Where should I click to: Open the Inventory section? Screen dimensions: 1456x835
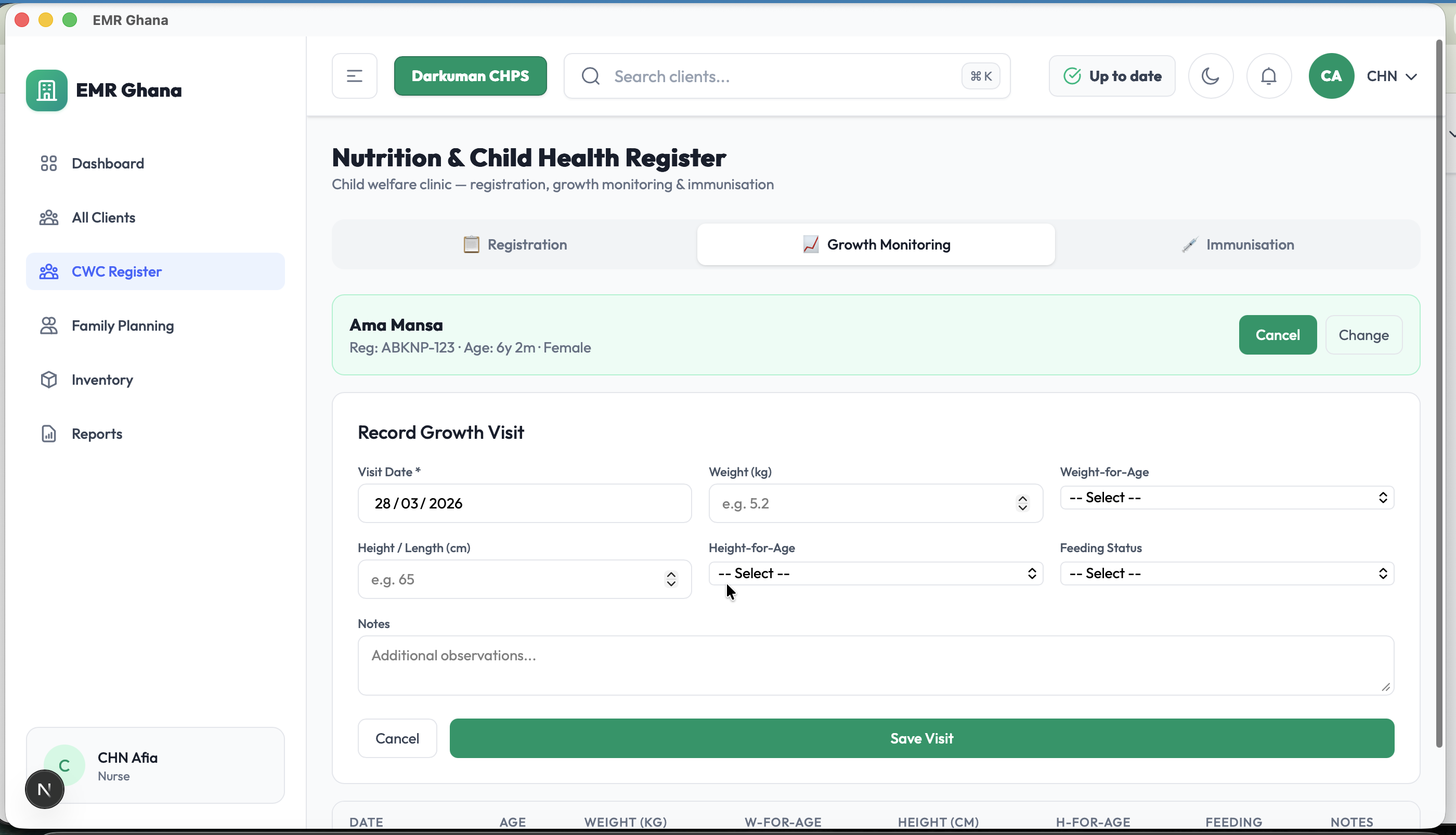pyautogui.click(x=102, y=379)
